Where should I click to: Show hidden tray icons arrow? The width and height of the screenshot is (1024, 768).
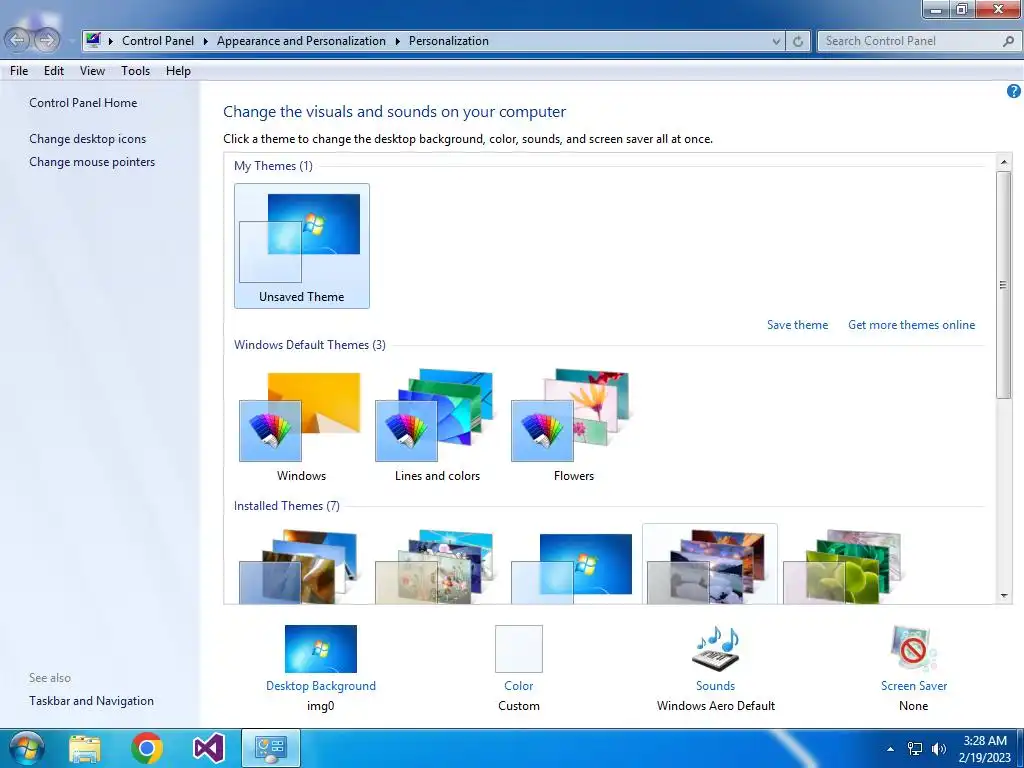(890, 749)
